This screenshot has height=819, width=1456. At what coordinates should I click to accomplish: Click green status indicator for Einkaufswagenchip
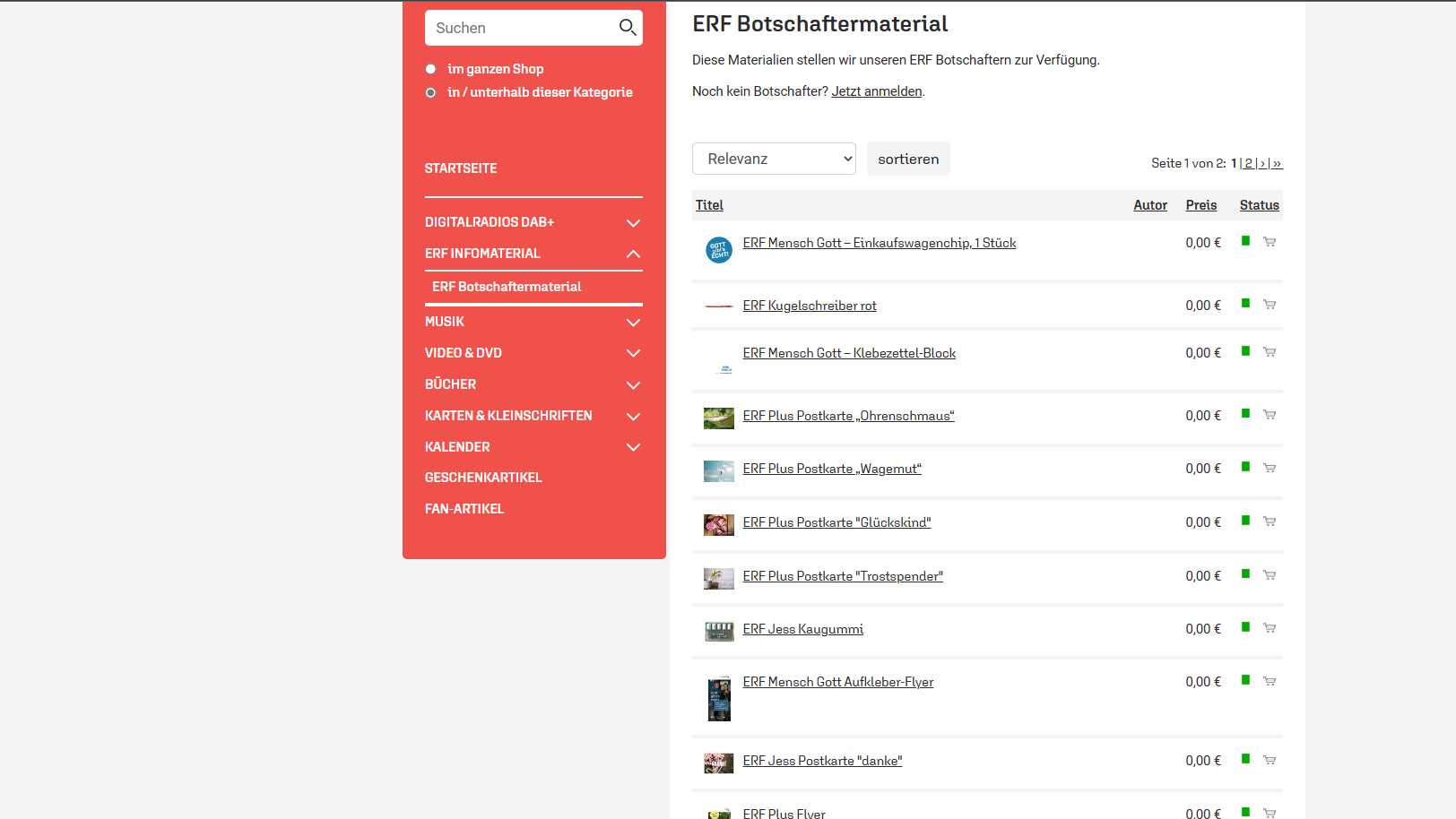click(x=1245, y=240)
